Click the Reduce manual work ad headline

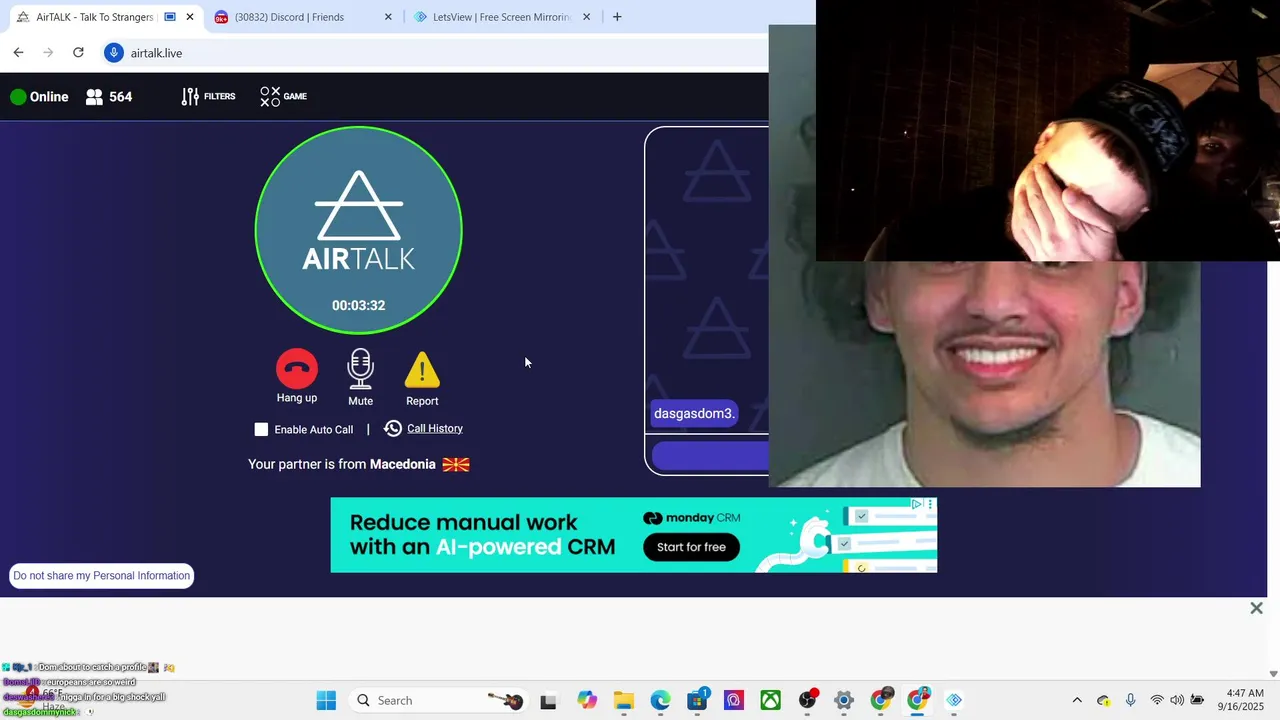pos(482,534)
